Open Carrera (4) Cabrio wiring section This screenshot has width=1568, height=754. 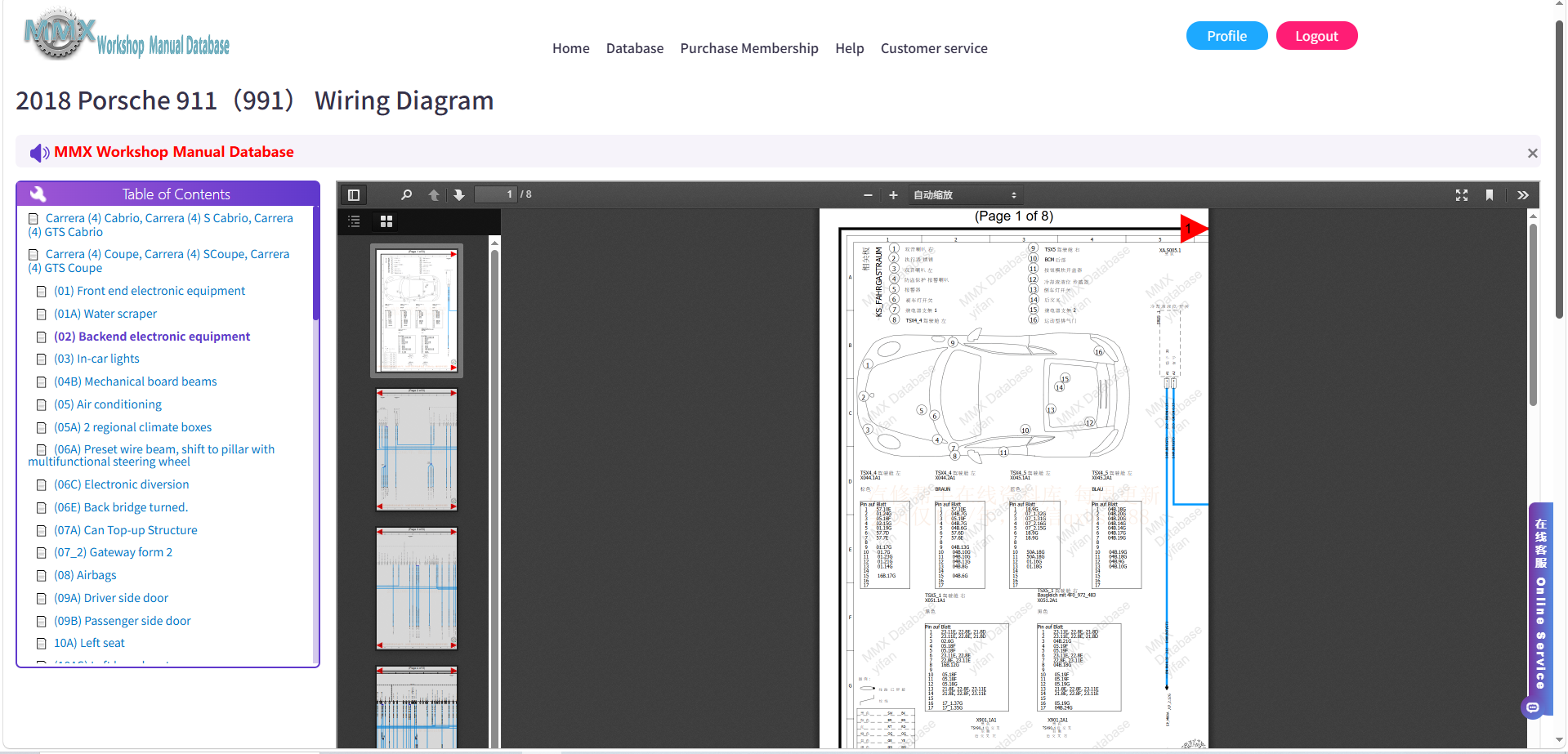[160, 225]
